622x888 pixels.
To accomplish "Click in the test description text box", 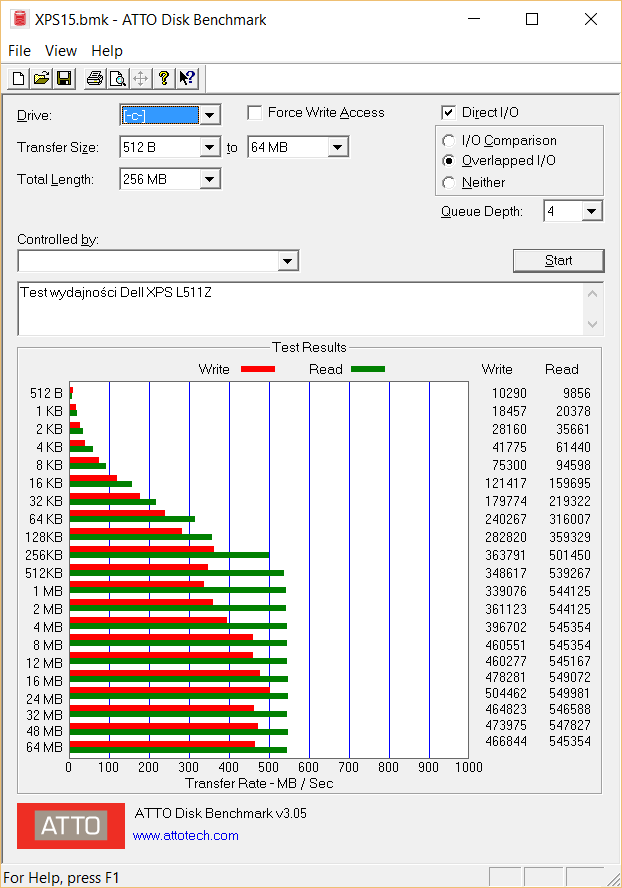I will (300, 309).
